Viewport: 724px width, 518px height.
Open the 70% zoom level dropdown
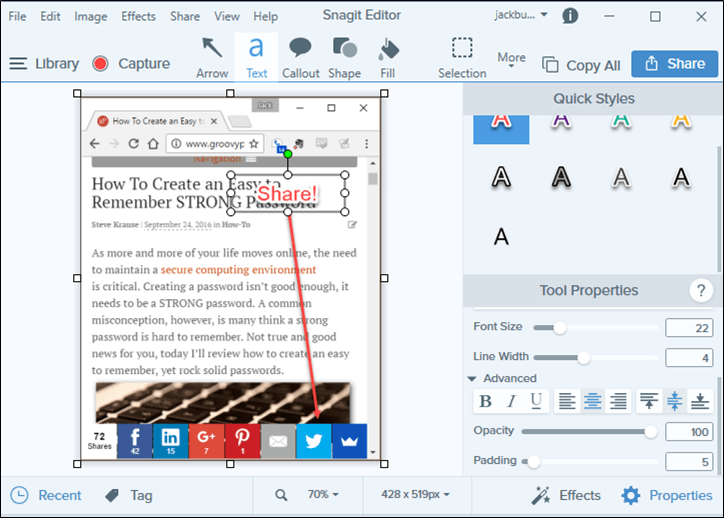click(323, 494)
